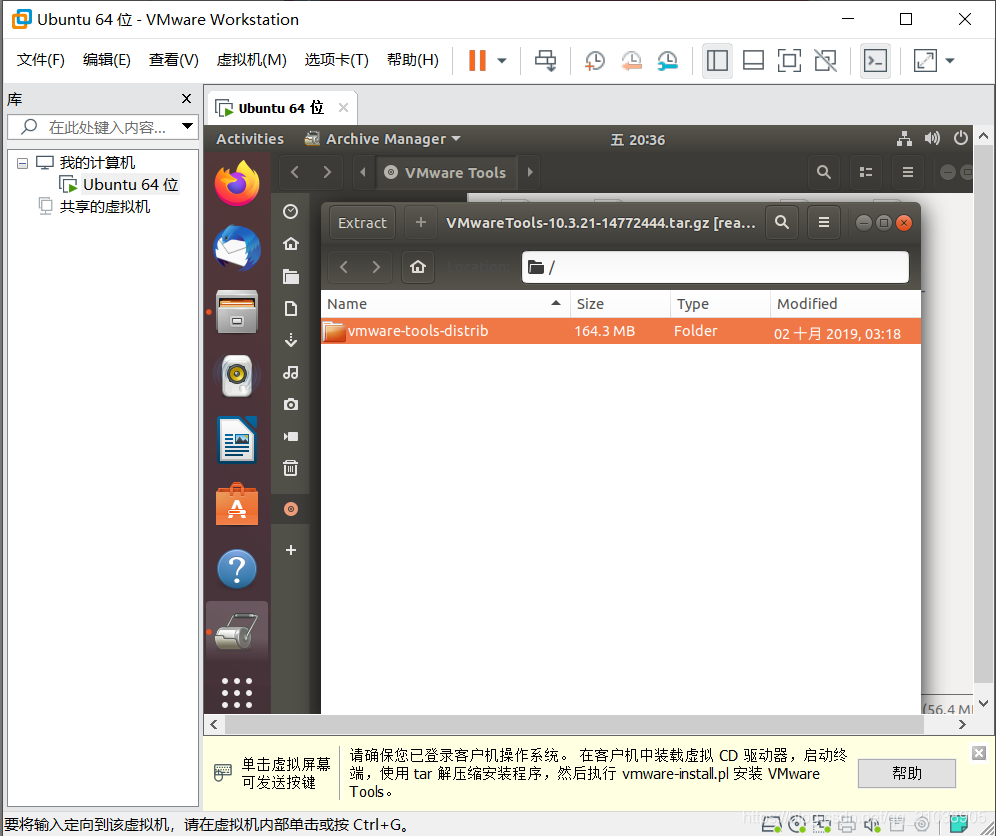Open Home in Files sidebar
The width and height of the screenshot is (996, 836).
pyautogui.click(x=290, y=244)
